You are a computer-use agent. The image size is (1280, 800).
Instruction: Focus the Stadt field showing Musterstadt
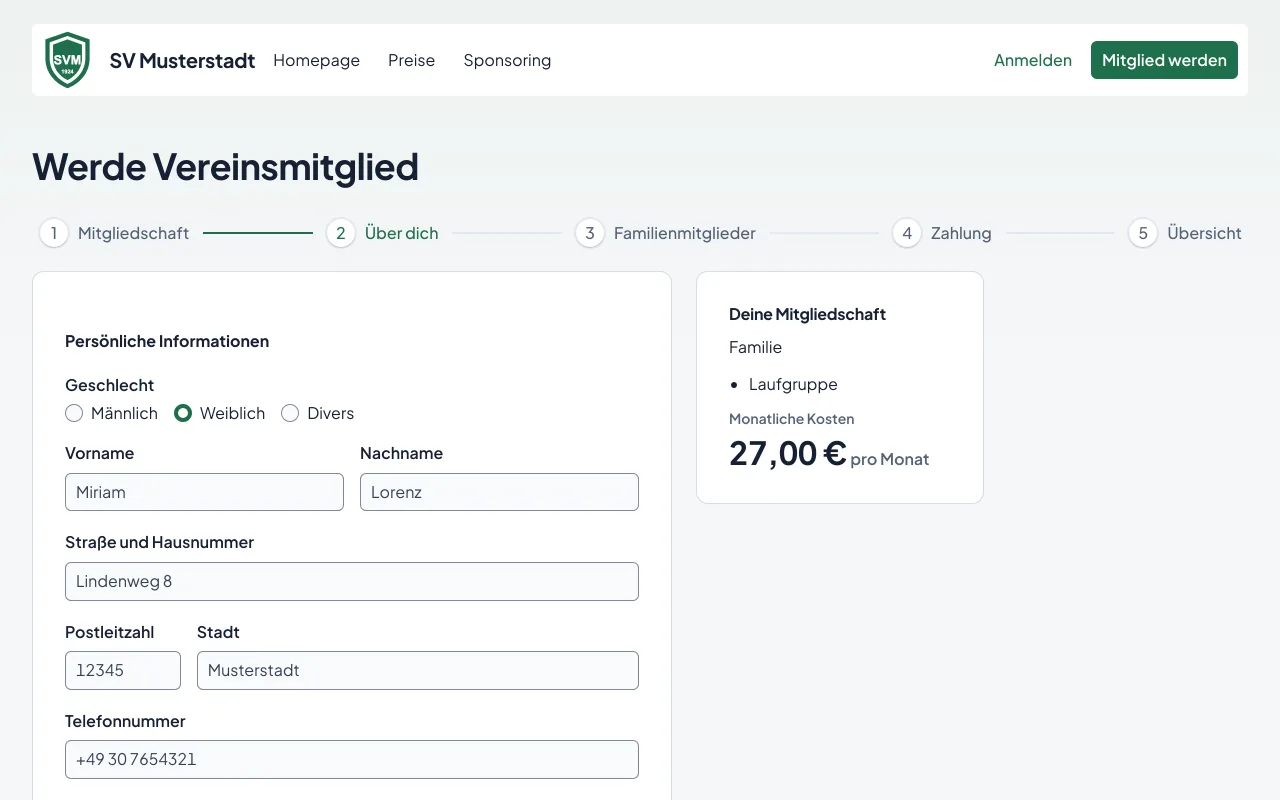(418, 670)
